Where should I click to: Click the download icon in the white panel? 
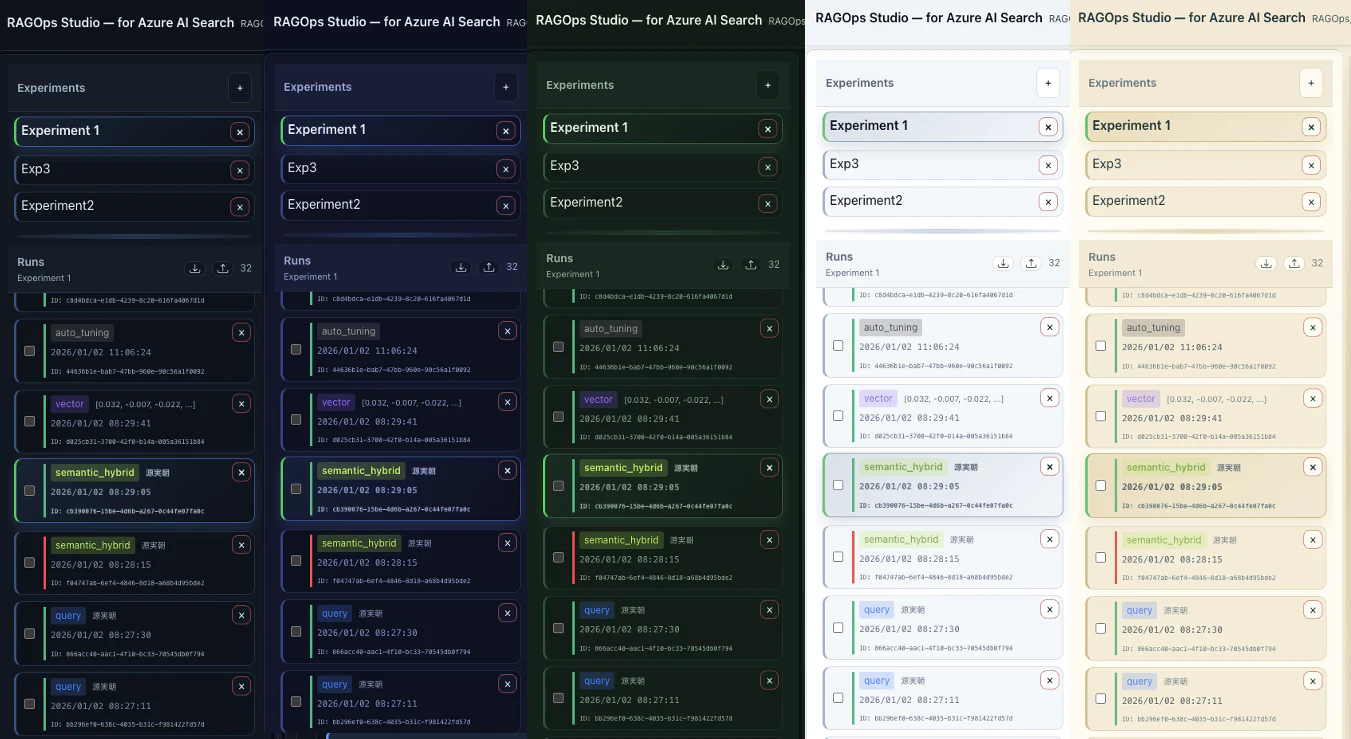[x=1003, y=263]
